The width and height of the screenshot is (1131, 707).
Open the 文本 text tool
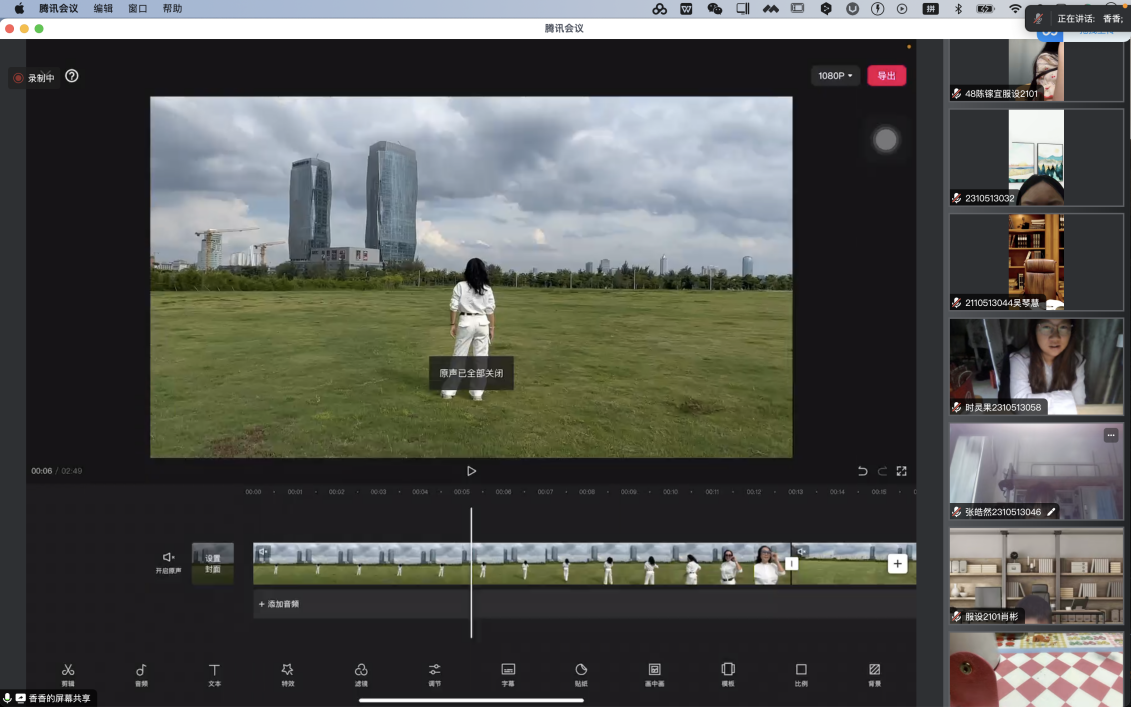coord(214,673)
